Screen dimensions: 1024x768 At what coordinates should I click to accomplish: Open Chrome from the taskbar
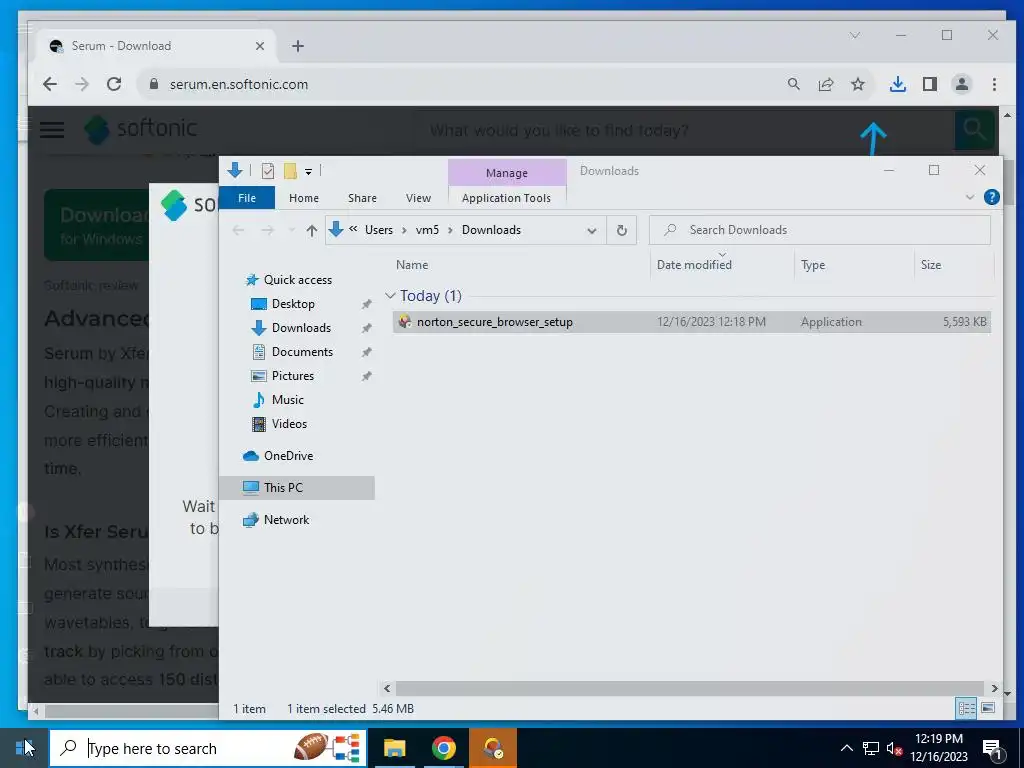[x=443, y=748]
